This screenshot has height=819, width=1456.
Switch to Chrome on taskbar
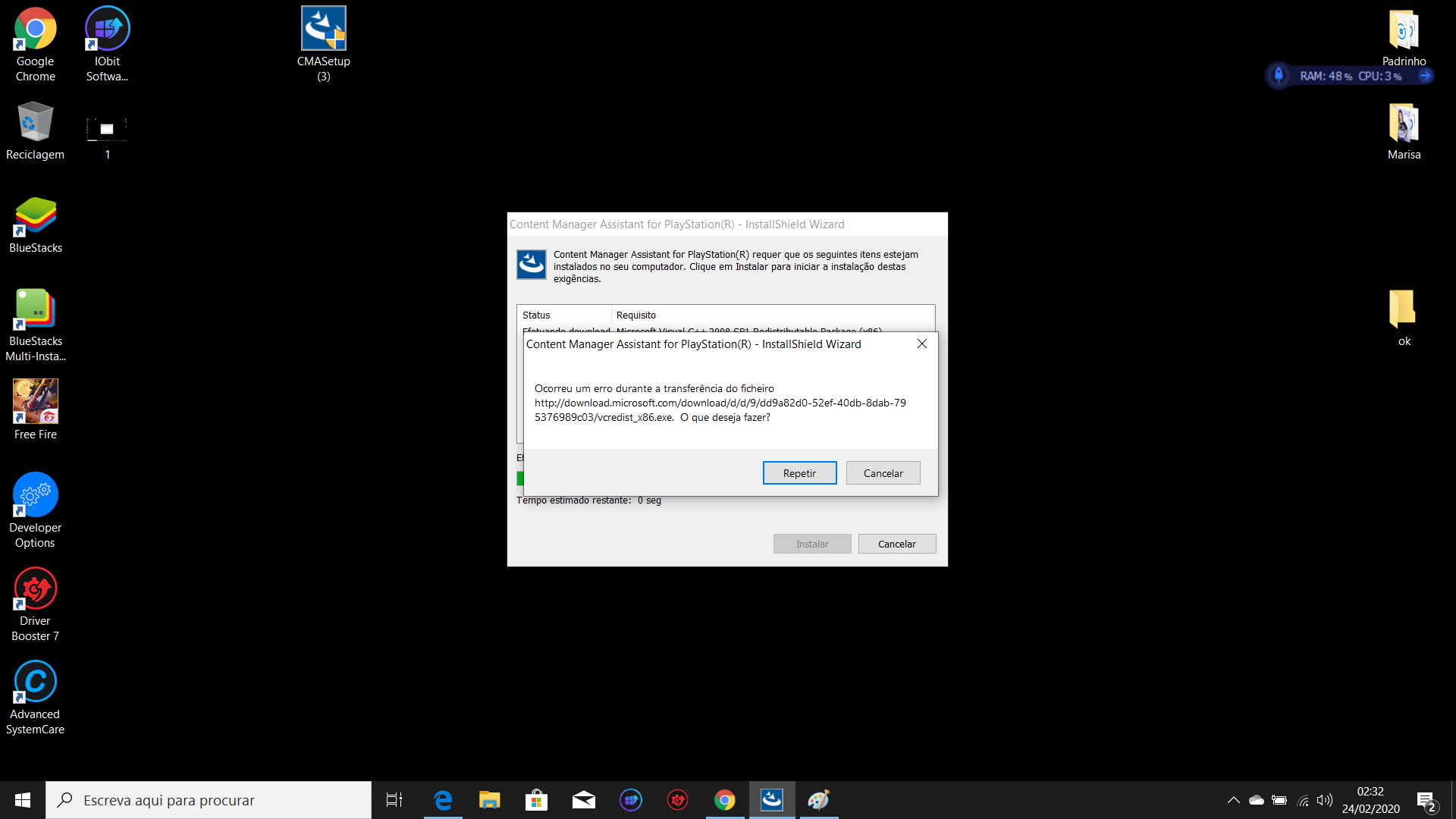725,800
